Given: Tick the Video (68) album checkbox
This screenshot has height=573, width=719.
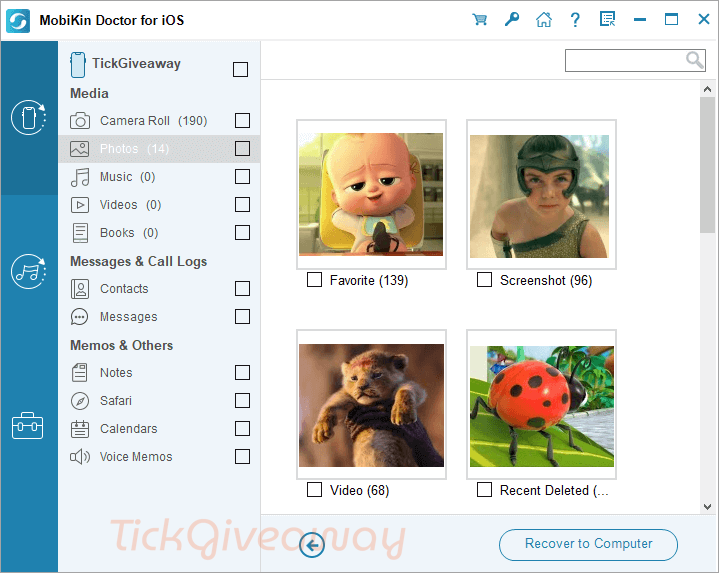Looking at the screenshot, I should (314, 490).
